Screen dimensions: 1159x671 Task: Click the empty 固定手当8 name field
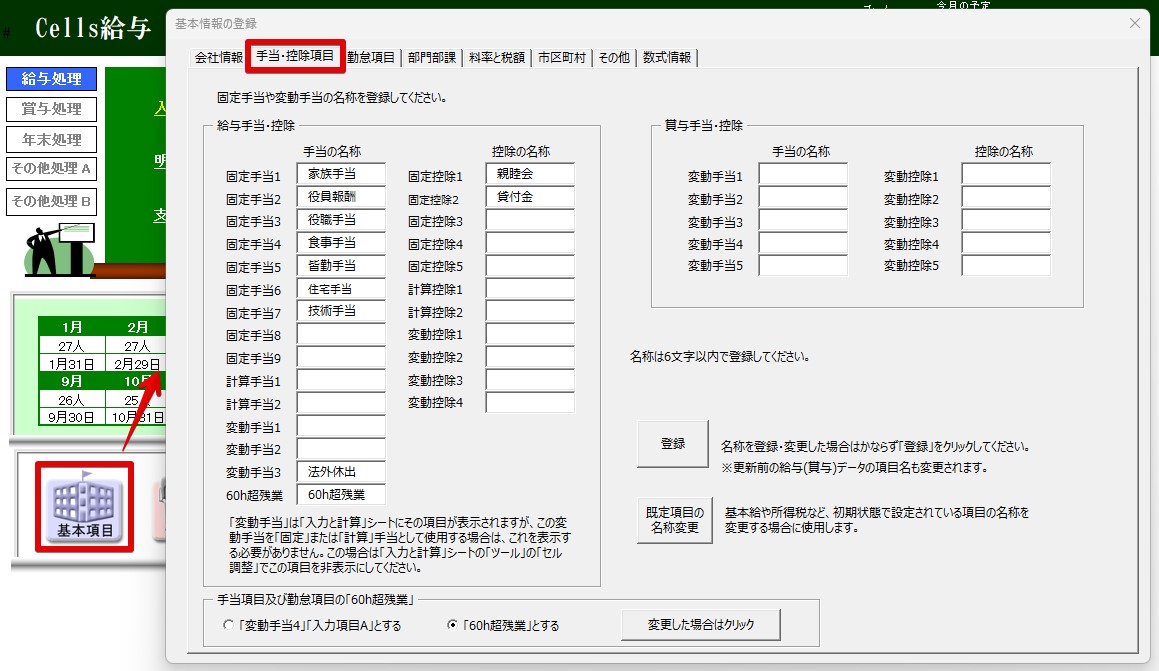coord(341,335)
